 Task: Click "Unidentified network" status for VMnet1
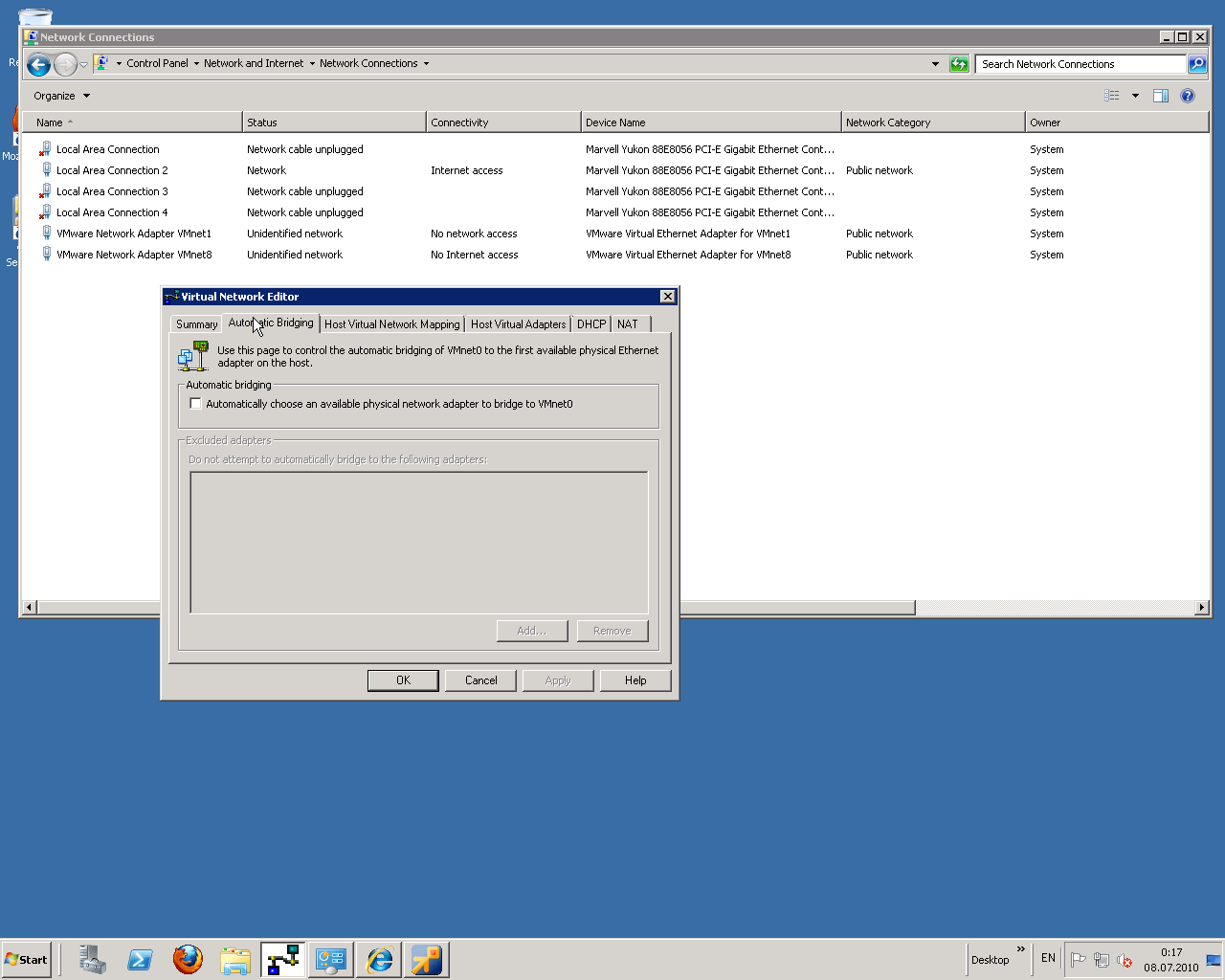295,234
